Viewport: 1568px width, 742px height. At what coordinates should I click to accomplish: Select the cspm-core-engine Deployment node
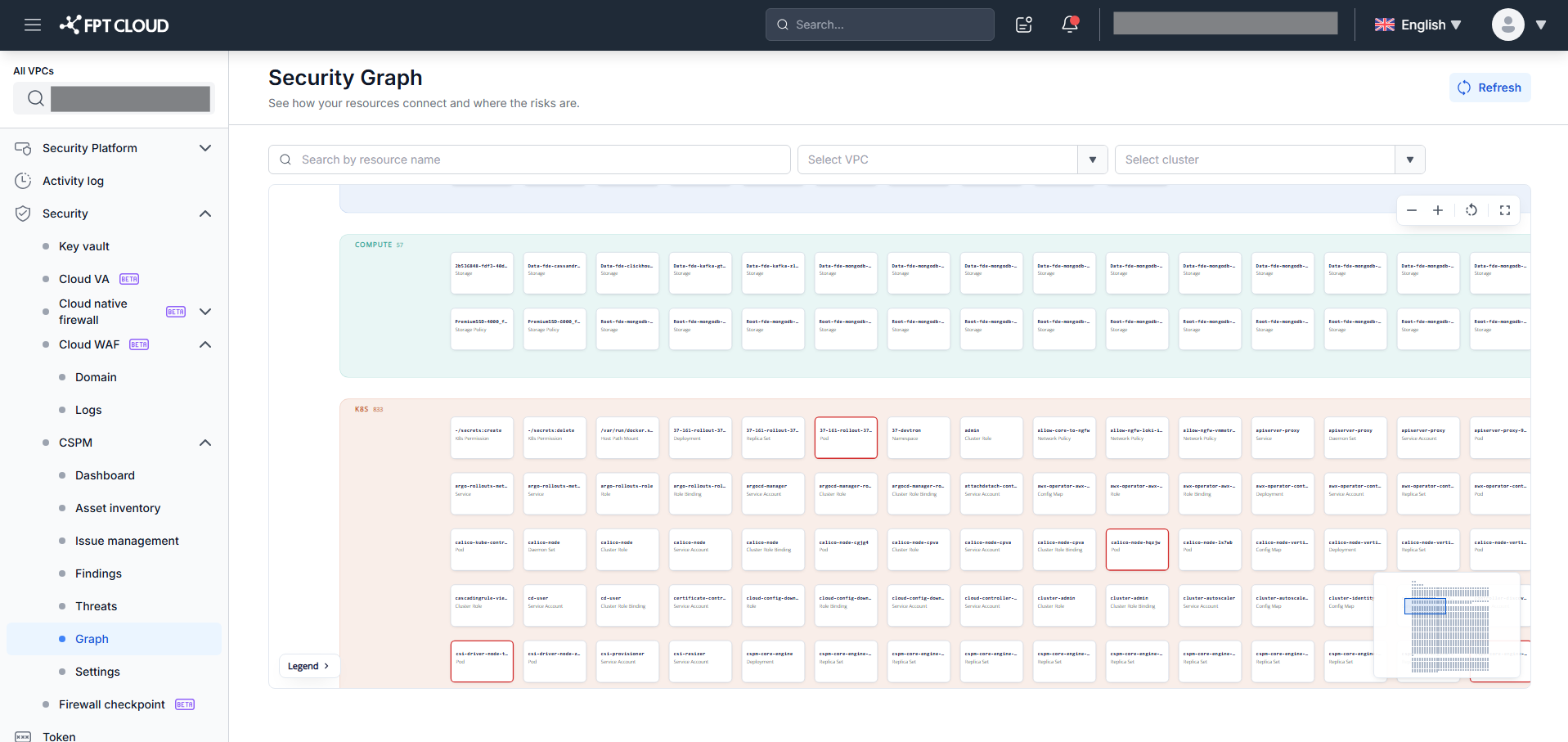773,661
